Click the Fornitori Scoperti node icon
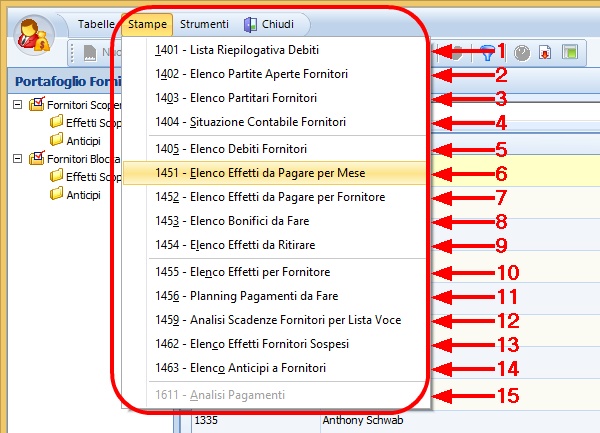 37,105
